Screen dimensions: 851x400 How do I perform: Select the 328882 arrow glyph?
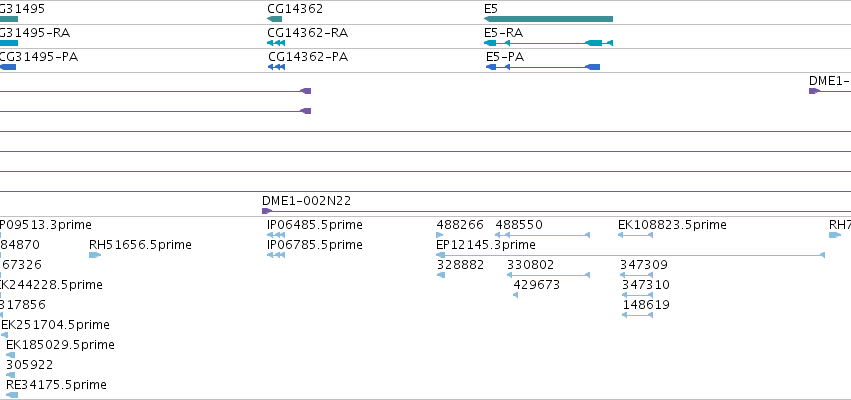point(441,275)
